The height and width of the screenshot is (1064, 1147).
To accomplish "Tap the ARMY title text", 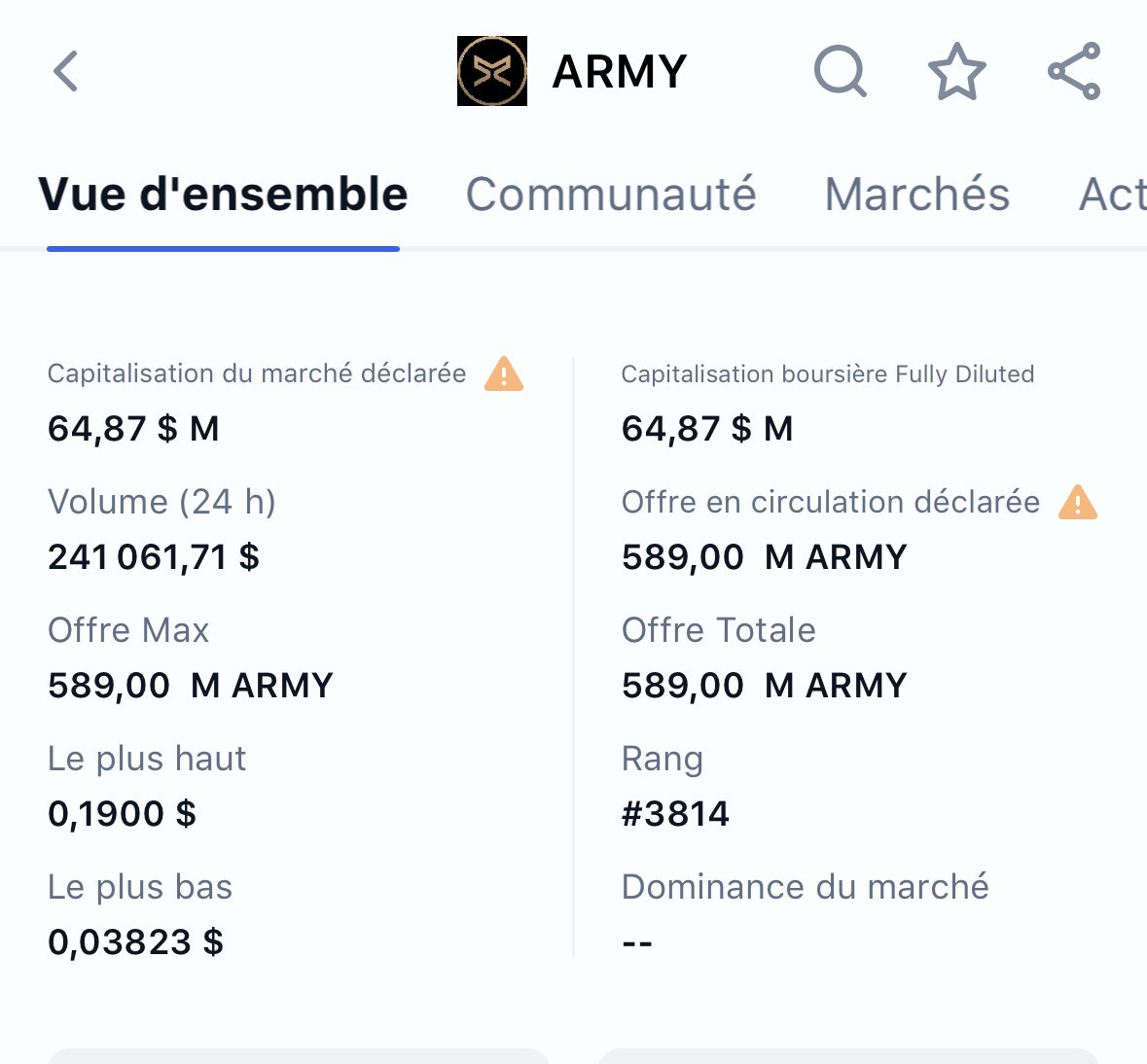I will pyautogui.click(x=620, y=71).
